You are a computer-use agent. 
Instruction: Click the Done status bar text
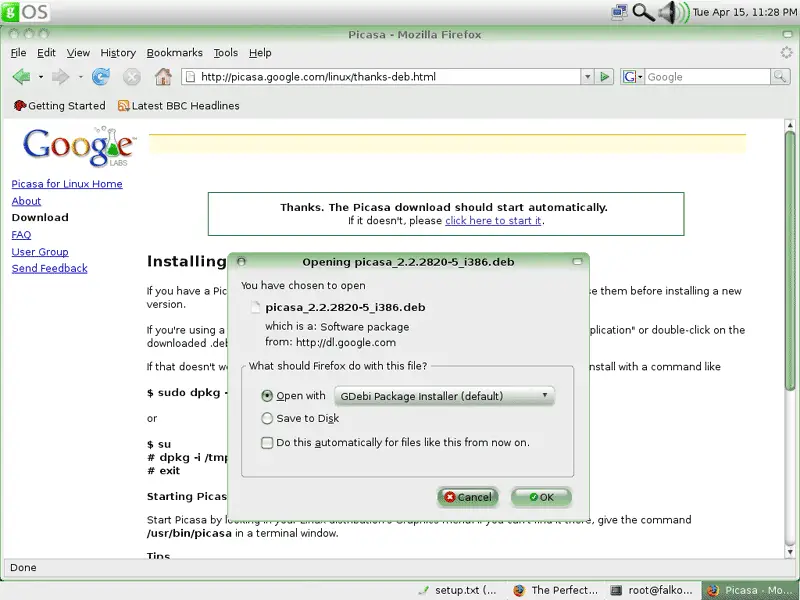[23, 568]
